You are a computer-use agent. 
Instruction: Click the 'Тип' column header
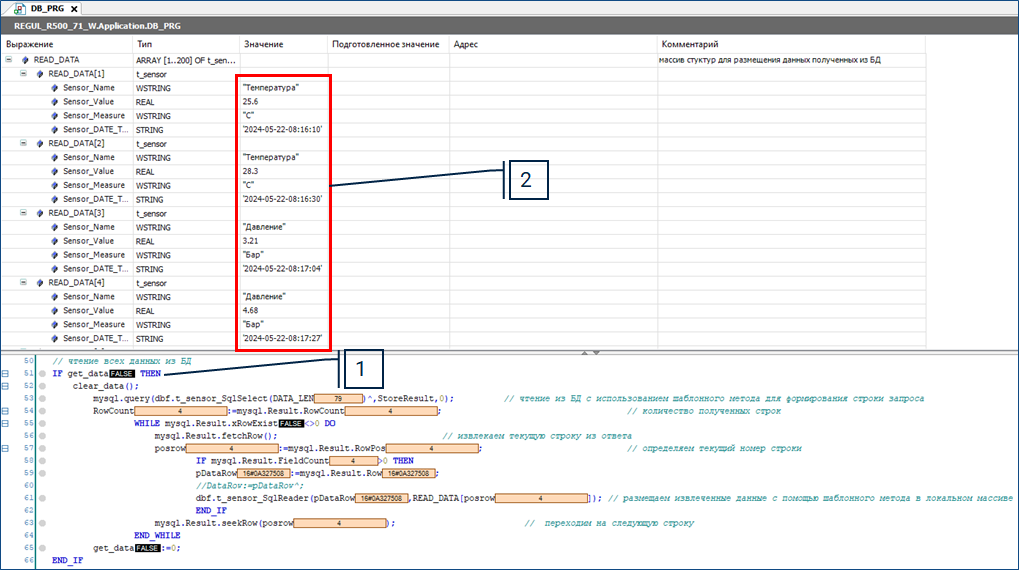(x=145, y=45)
